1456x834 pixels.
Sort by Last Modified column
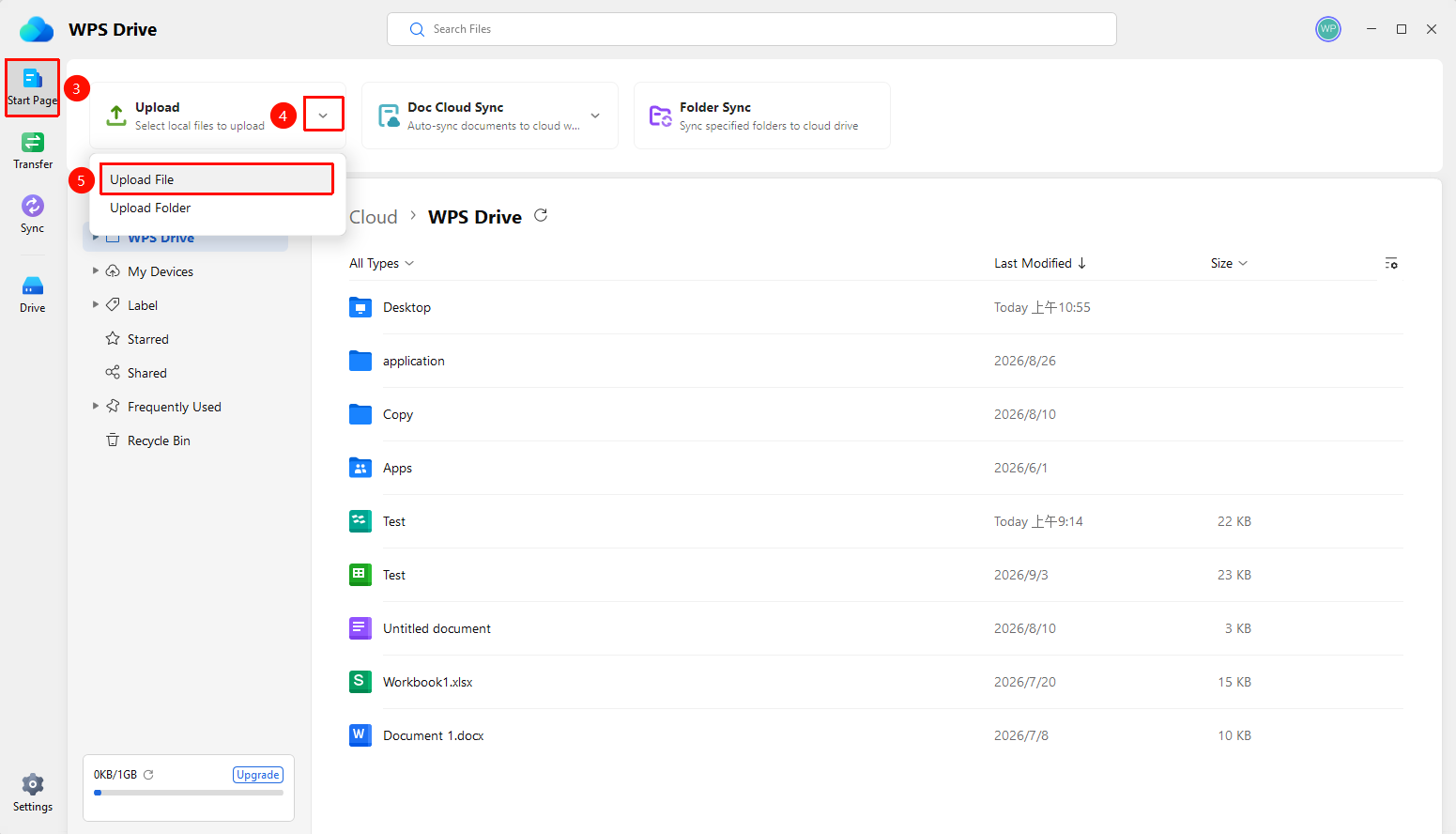[x=1040, y=264]
